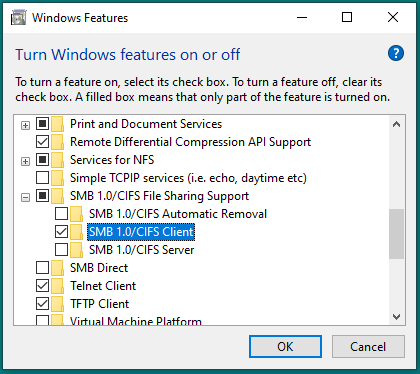Enable Virtual Machine Platform checkbox
The width and height of the screenshot is (420, 374).
42,320
